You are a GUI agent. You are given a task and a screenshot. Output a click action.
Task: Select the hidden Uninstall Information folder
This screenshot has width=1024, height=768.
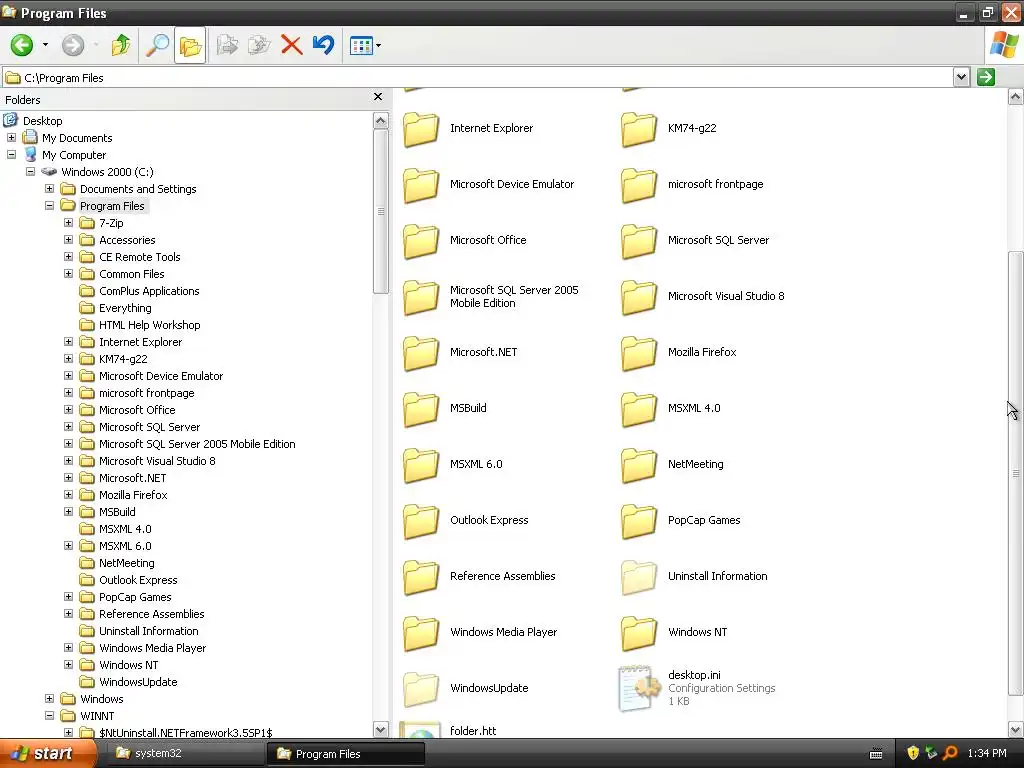pyautogui.click(x=639, y=577)
